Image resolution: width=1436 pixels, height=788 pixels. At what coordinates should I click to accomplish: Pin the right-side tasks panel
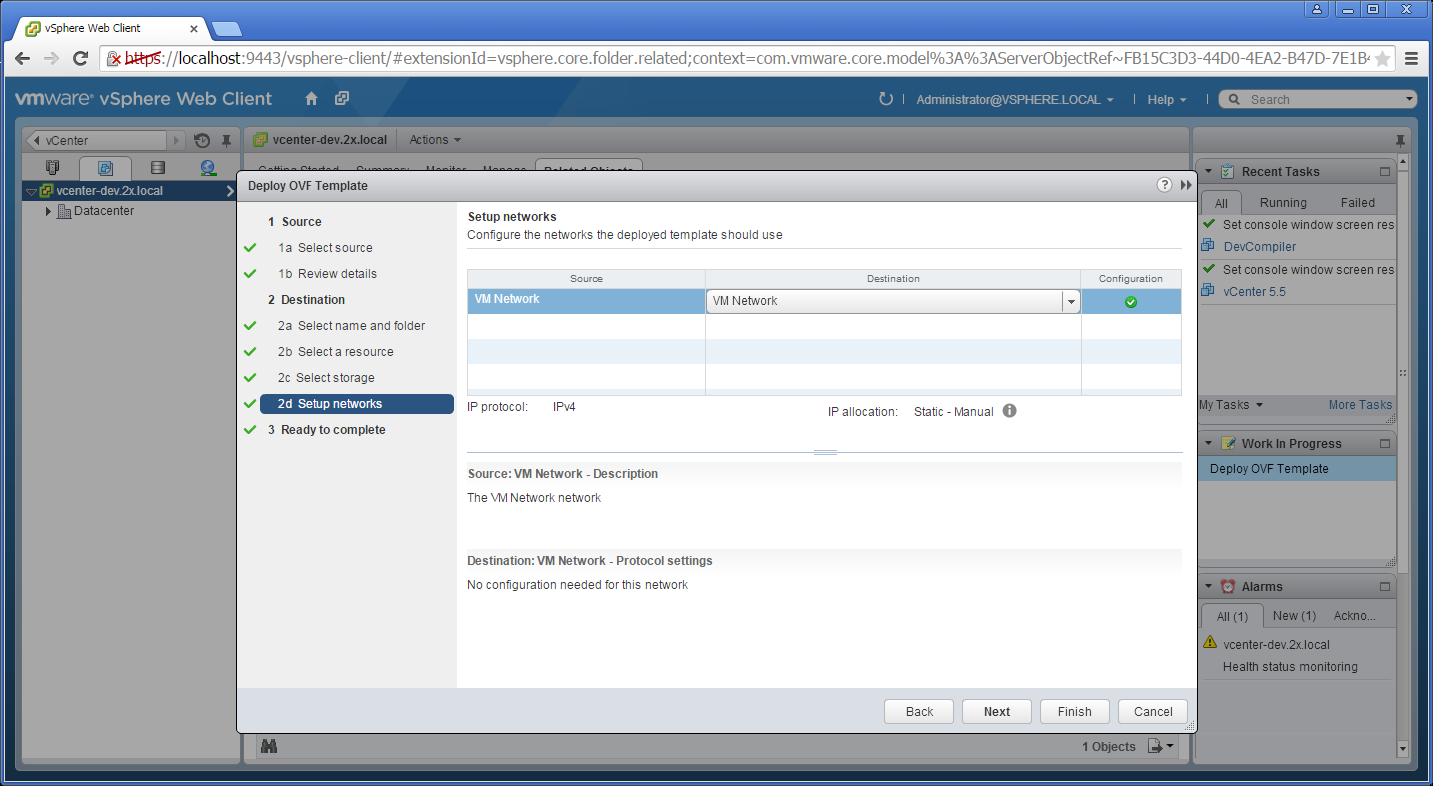(x=1399, y=141)
